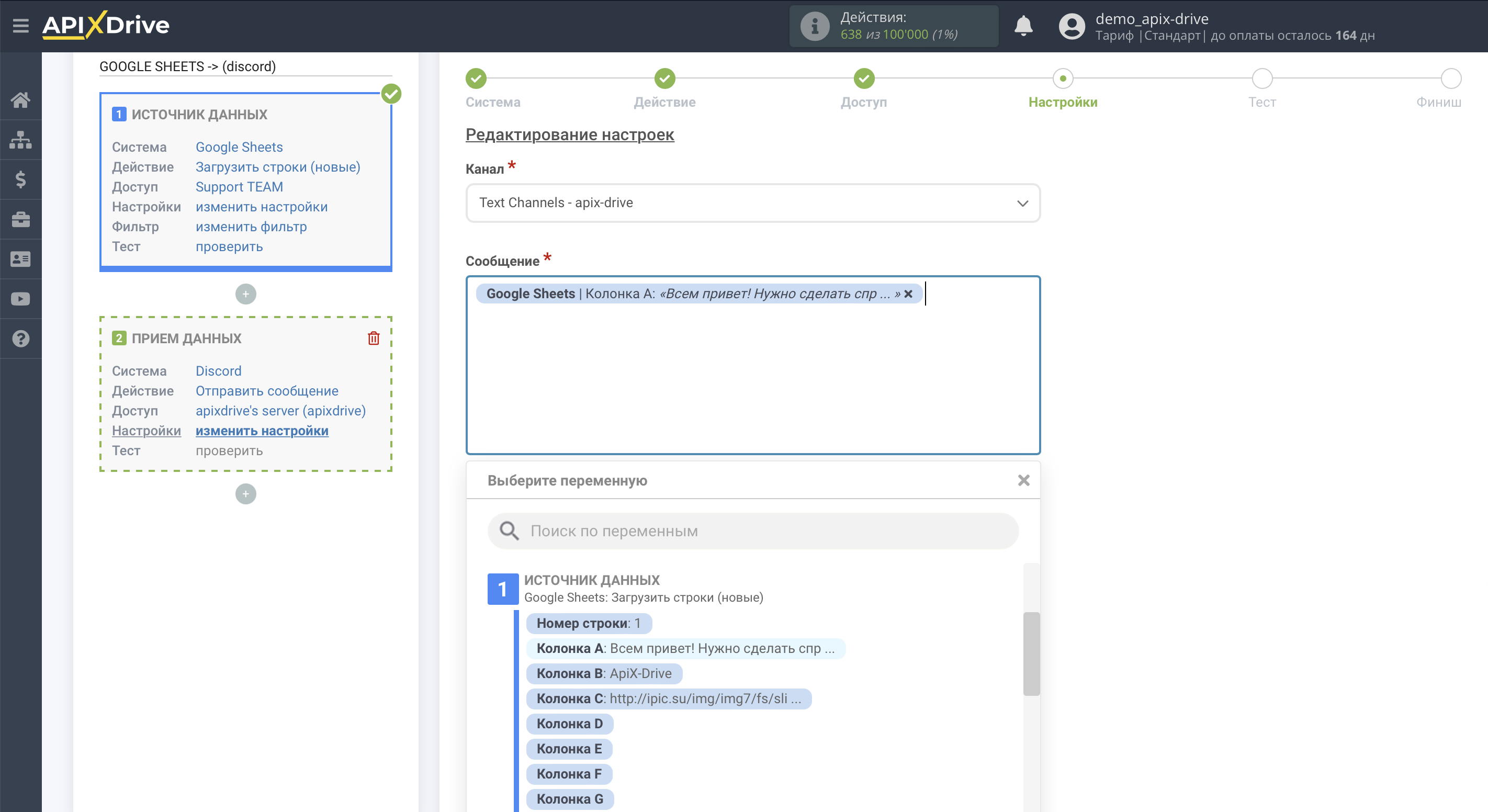Viewport: 1488px width, 812px height.
Task: Add step between source and receiver
Action: [245, 294]
